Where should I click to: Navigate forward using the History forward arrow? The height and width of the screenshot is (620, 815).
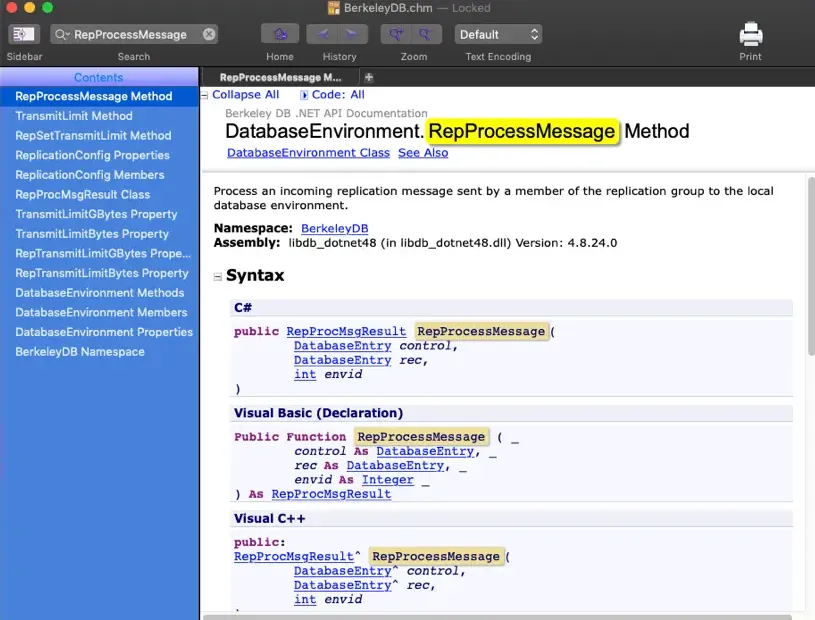352,33
